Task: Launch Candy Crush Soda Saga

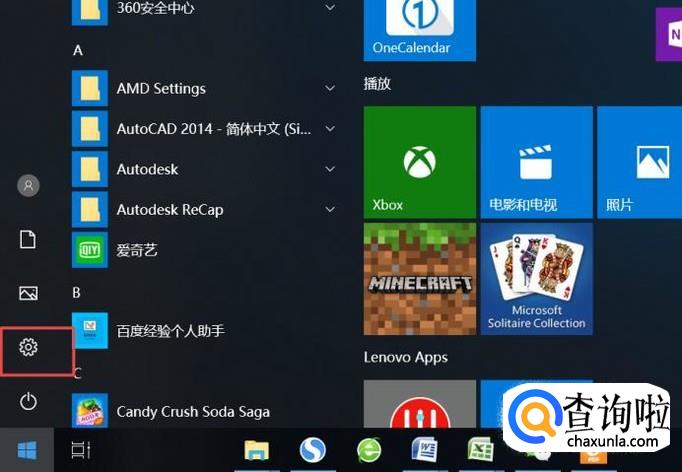Action: pos(204,411)
